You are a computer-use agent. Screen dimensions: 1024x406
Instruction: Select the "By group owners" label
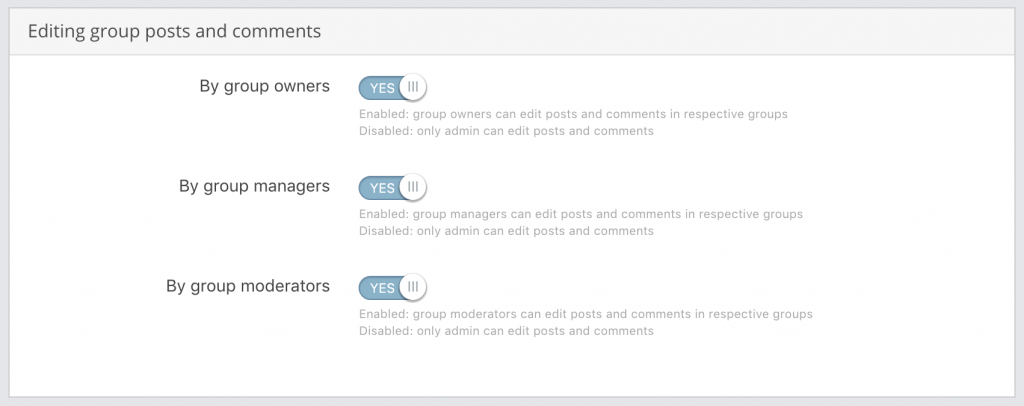tap(264, 86)
